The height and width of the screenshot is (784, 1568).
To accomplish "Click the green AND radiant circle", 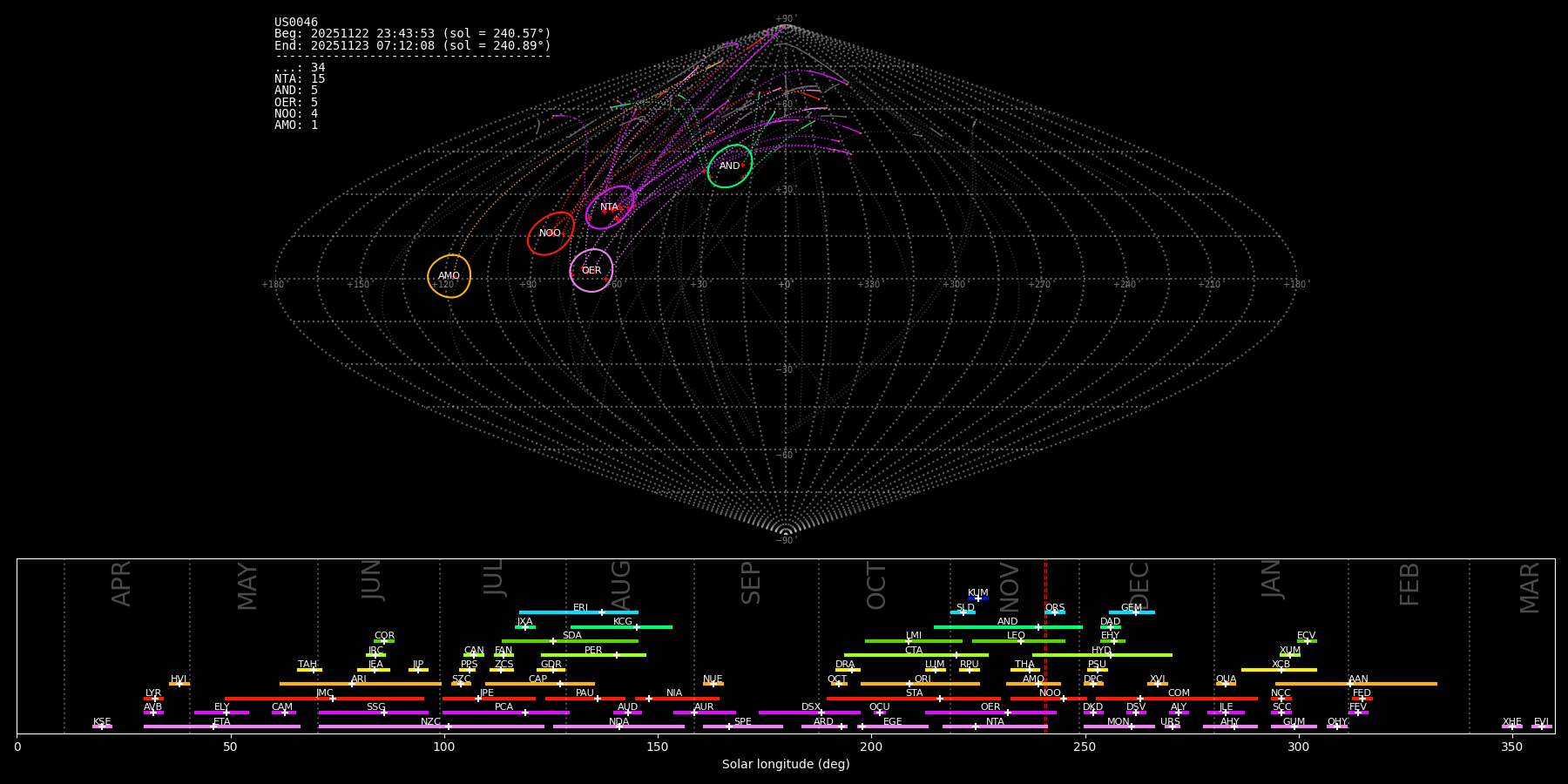I will click(729, 166).
